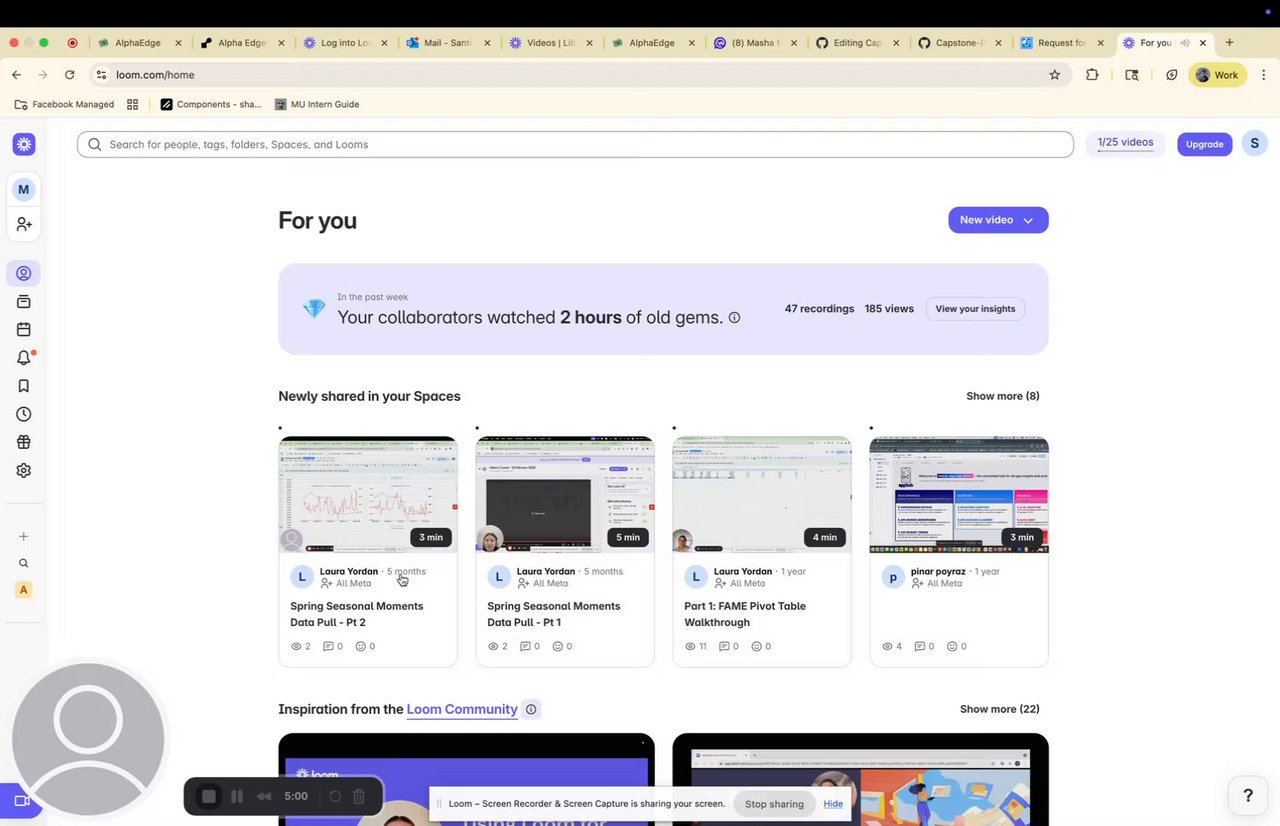Open the browser extensions puzzle icon
The height and width of the screenshot is (826, 1280).
click(x=1092, y=75)
